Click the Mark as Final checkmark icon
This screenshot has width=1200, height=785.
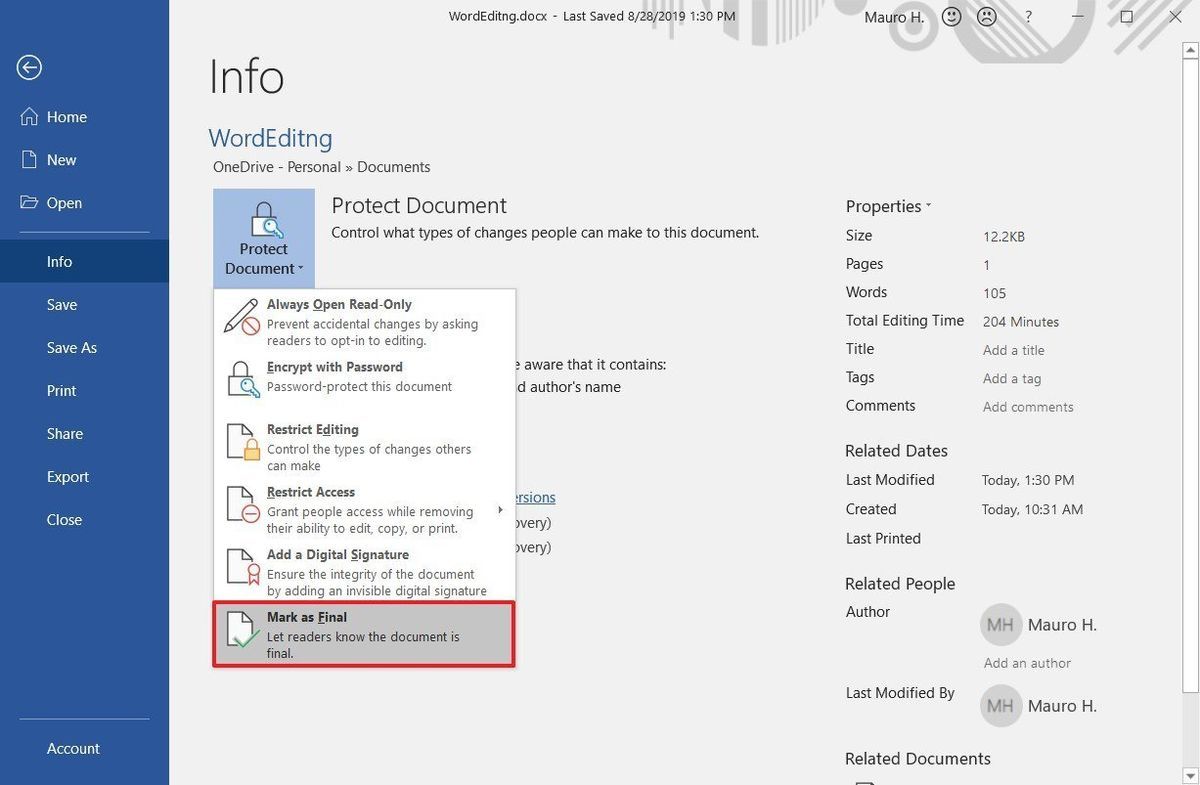tap(241, 629)
